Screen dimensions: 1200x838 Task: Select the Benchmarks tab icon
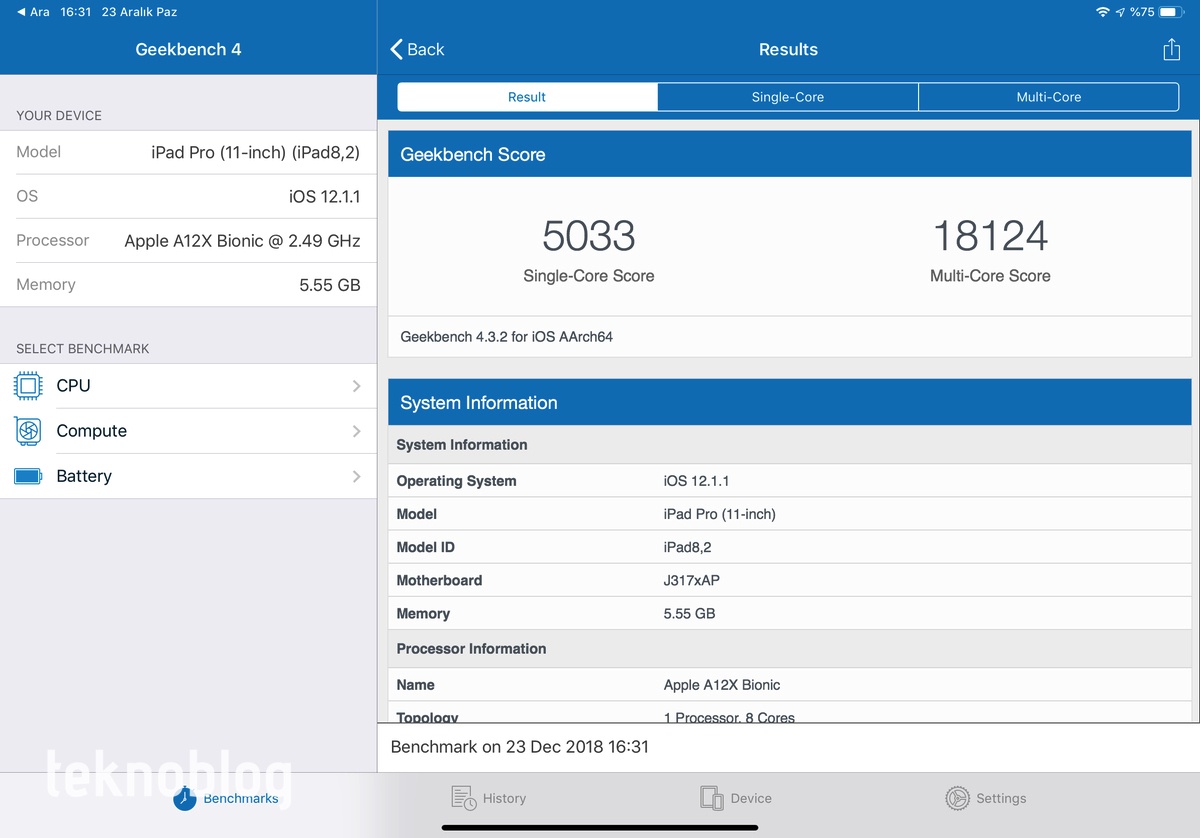(x=185, y=798)
